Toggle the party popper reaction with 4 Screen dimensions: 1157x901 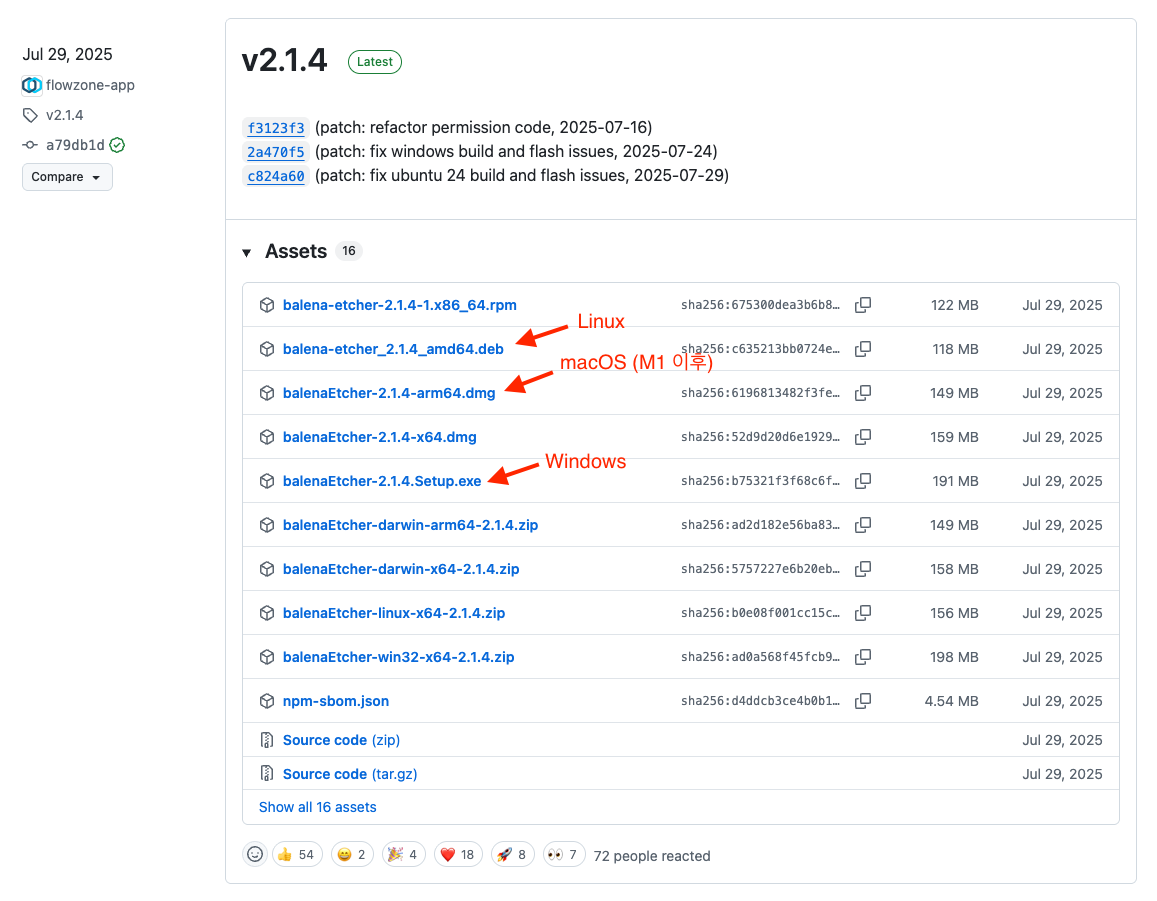(x=404, y=855)
